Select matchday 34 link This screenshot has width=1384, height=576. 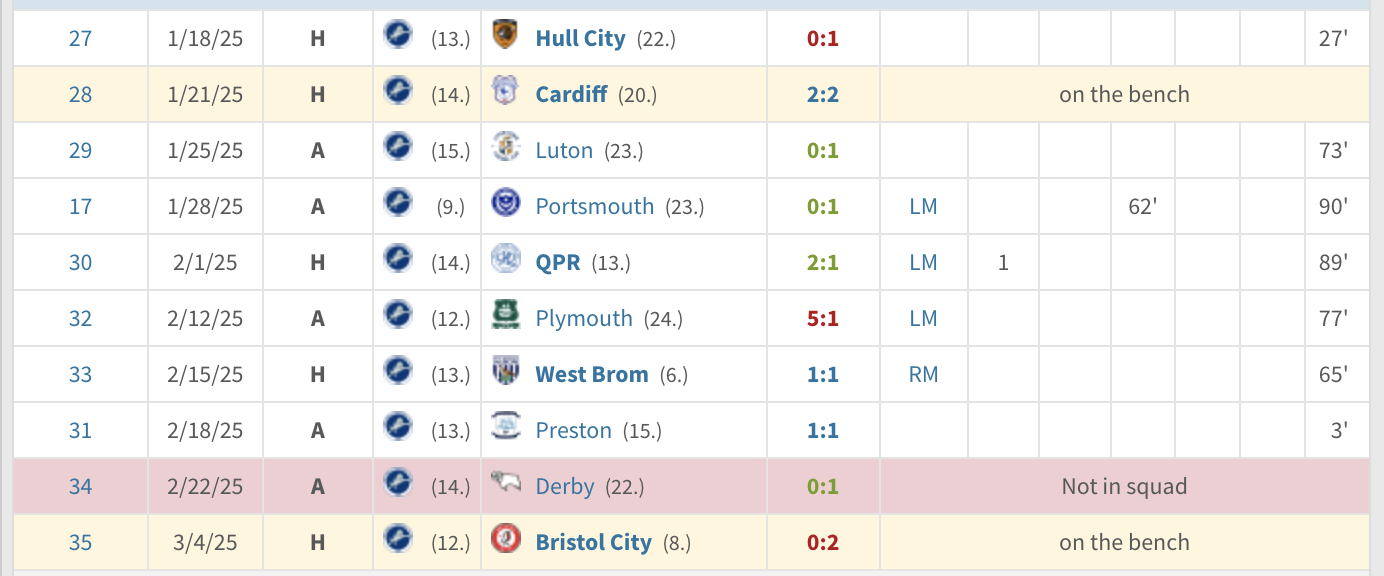80,486
